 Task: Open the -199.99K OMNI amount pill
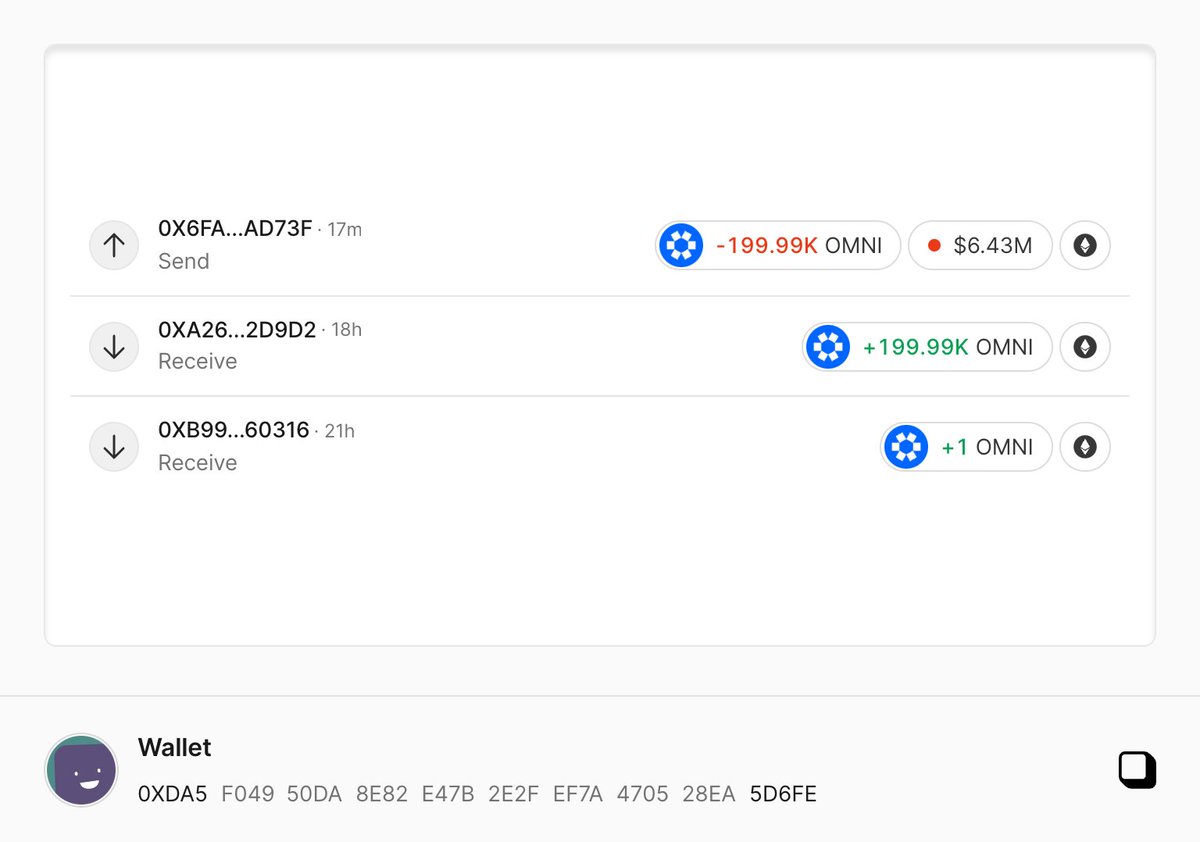point(778,245)
